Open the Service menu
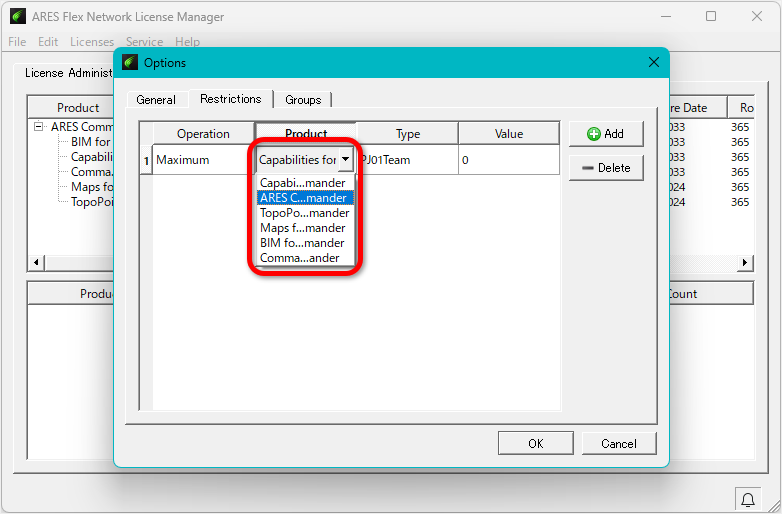 [144, 42]
